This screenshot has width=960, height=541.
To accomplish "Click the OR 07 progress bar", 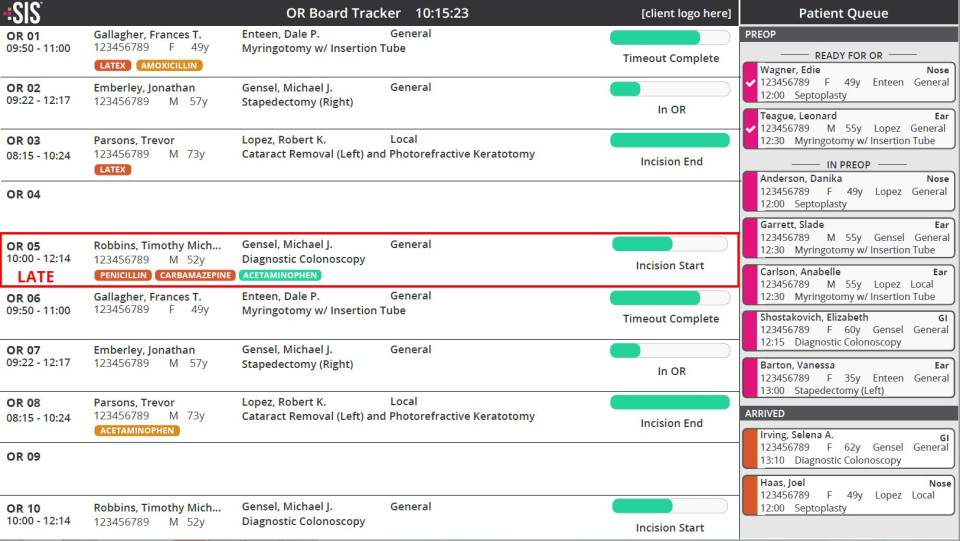I will (670, 351).
